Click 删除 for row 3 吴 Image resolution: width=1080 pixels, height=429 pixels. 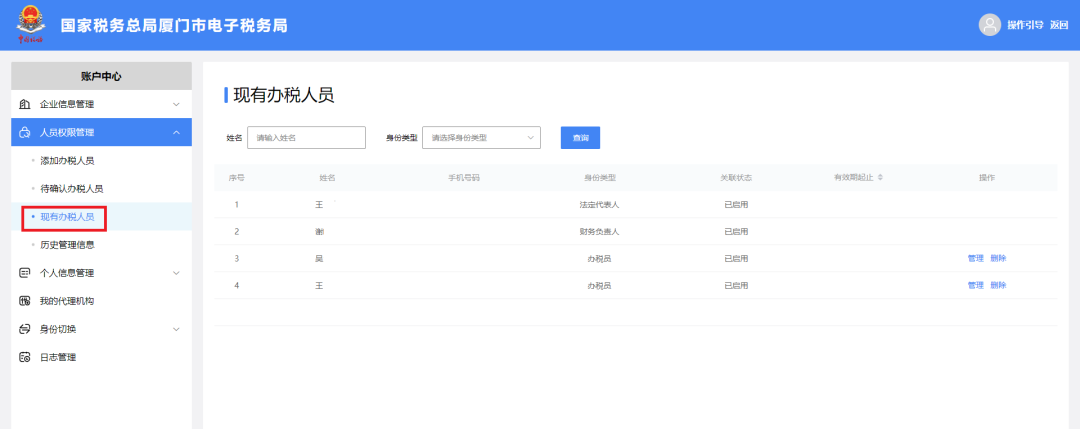click(998, 259)
